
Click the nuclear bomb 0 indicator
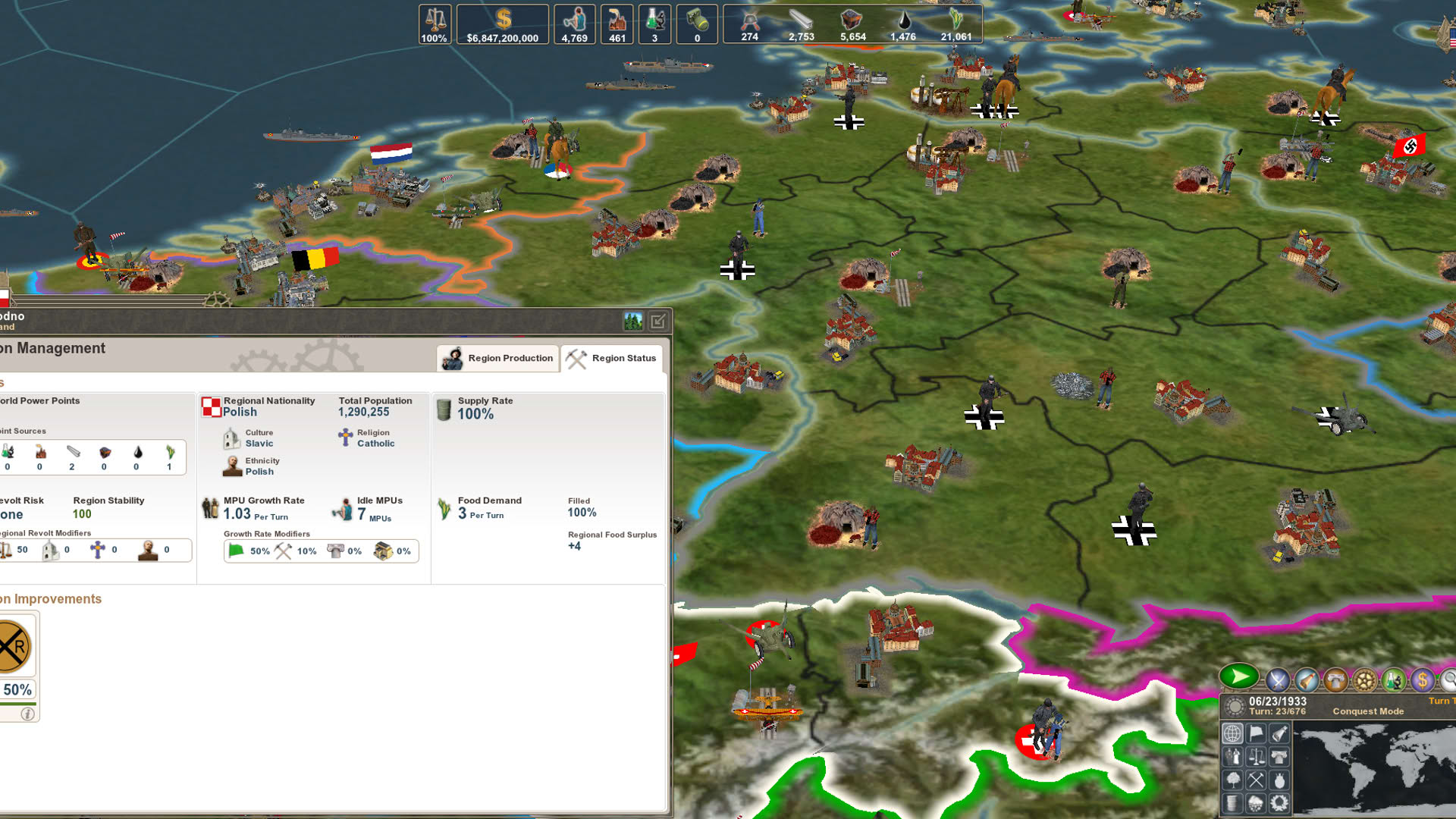697,24
